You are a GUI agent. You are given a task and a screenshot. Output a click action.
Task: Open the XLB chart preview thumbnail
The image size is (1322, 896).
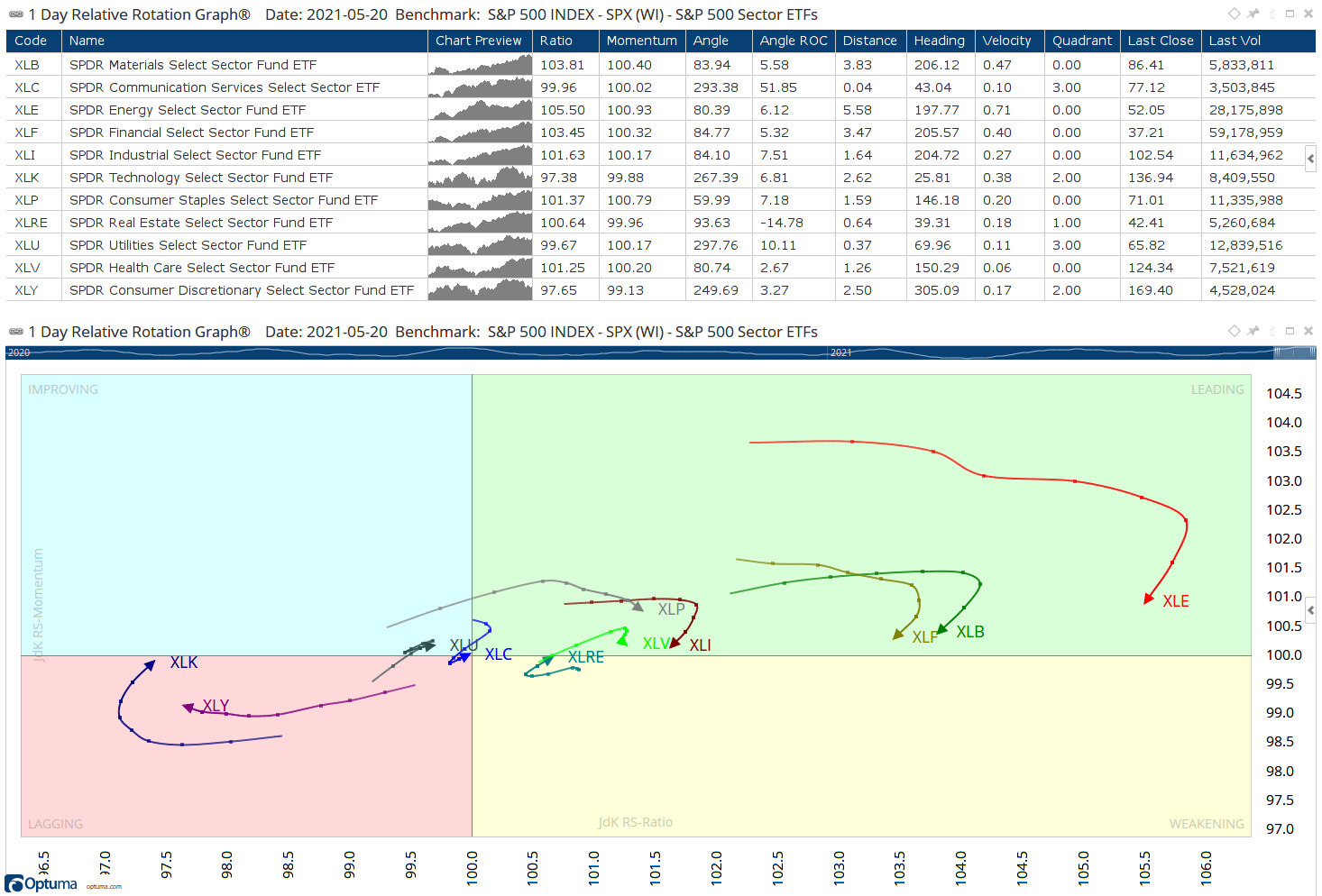tap(480, 65)
